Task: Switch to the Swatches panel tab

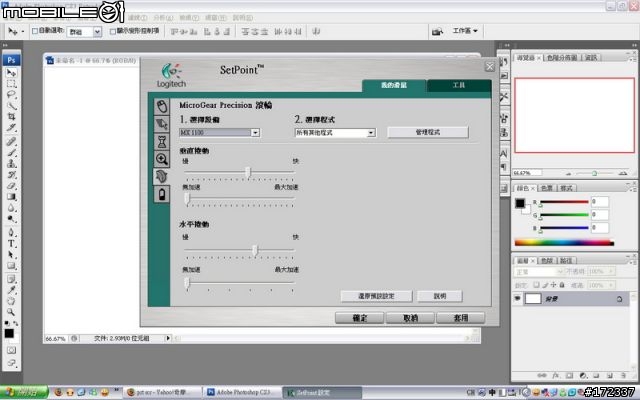Action: (547, 188)
